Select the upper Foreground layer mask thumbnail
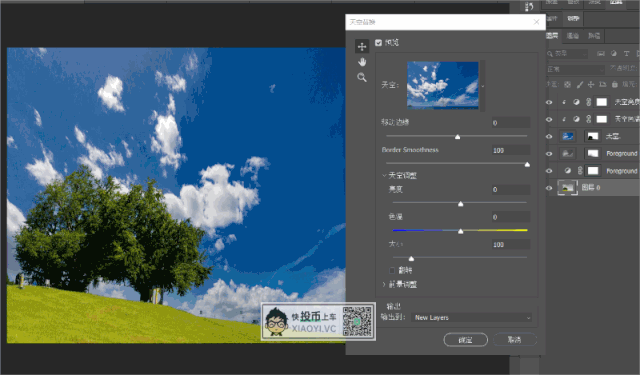640x375 pixels. point(592,153)
